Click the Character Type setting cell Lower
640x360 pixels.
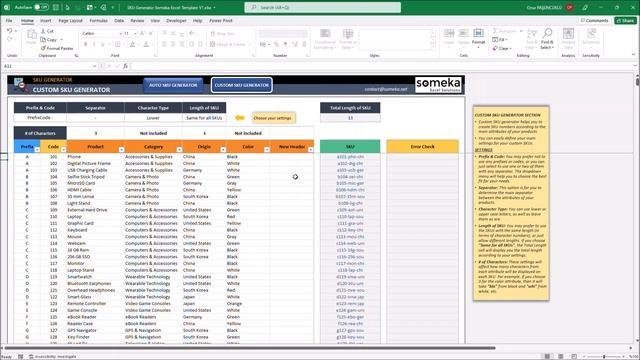pyautogui.click(x=153, y=118)
